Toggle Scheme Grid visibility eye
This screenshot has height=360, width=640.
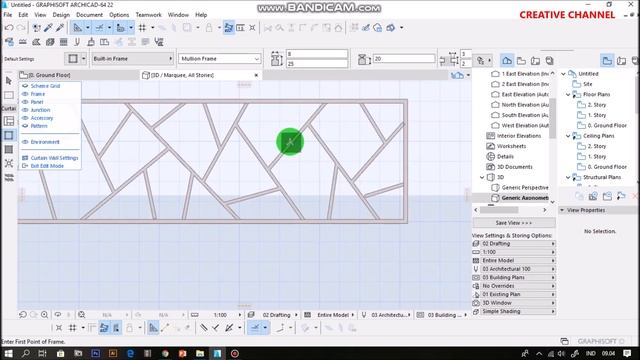[25, 86]
